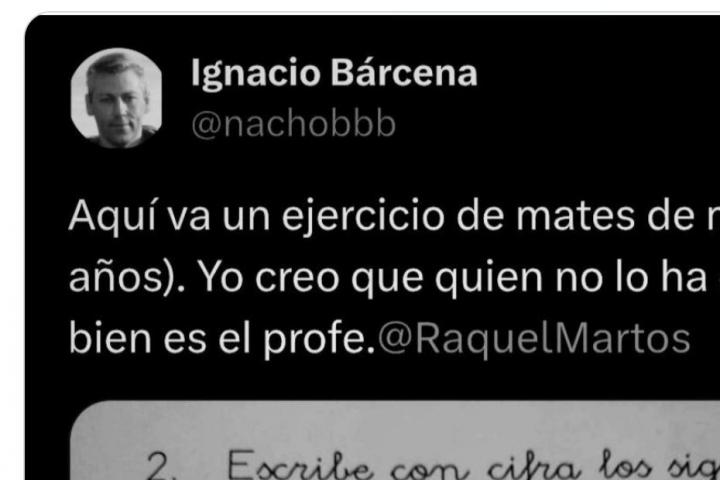Viewport: 720px width, 480px height.
Task: Click the word mates in the tweet
Action: tap(576, 215)
